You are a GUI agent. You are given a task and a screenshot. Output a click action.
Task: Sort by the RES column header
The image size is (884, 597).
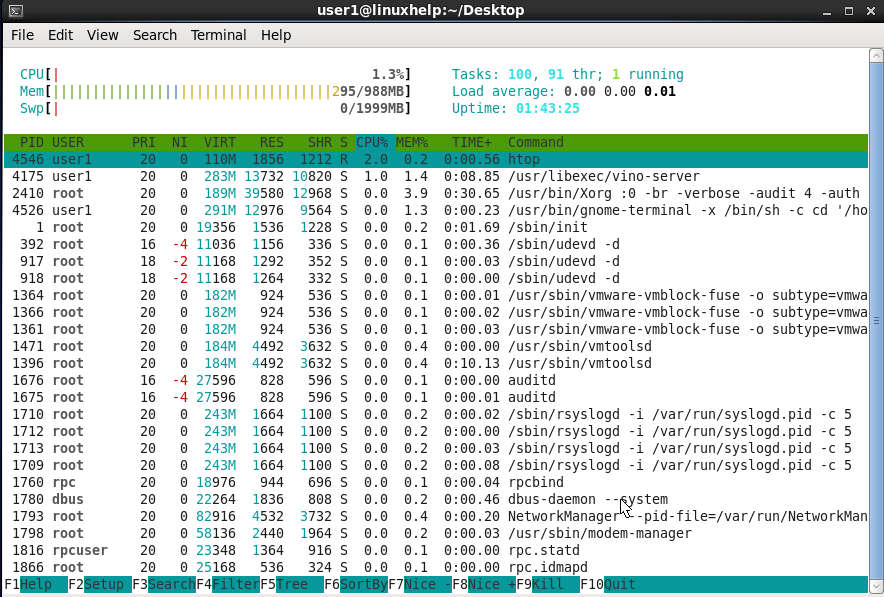click(x=272, y=142)
